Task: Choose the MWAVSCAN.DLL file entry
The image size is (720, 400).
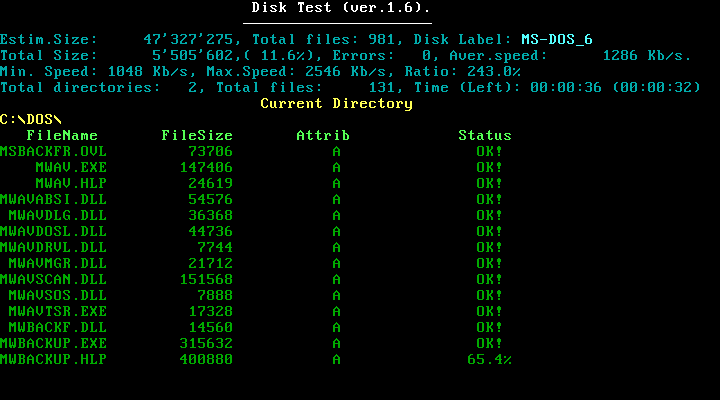Action: (57, 279)
